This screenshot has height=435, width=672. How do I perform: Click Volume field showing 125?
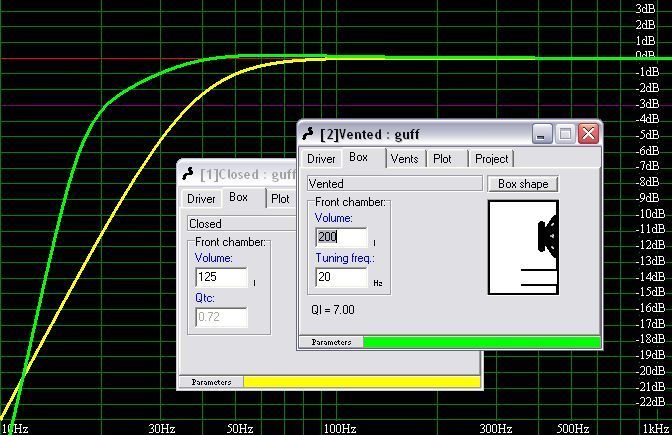click(x=222, y=277)
